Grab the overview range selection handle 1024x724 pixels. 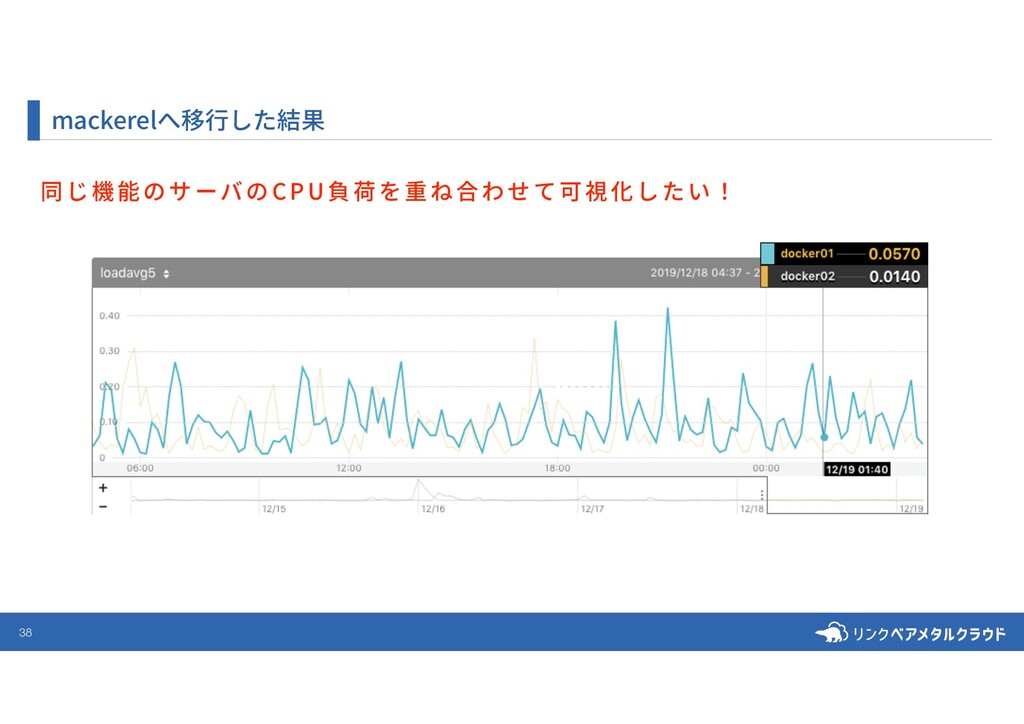(x=762, y=495)
